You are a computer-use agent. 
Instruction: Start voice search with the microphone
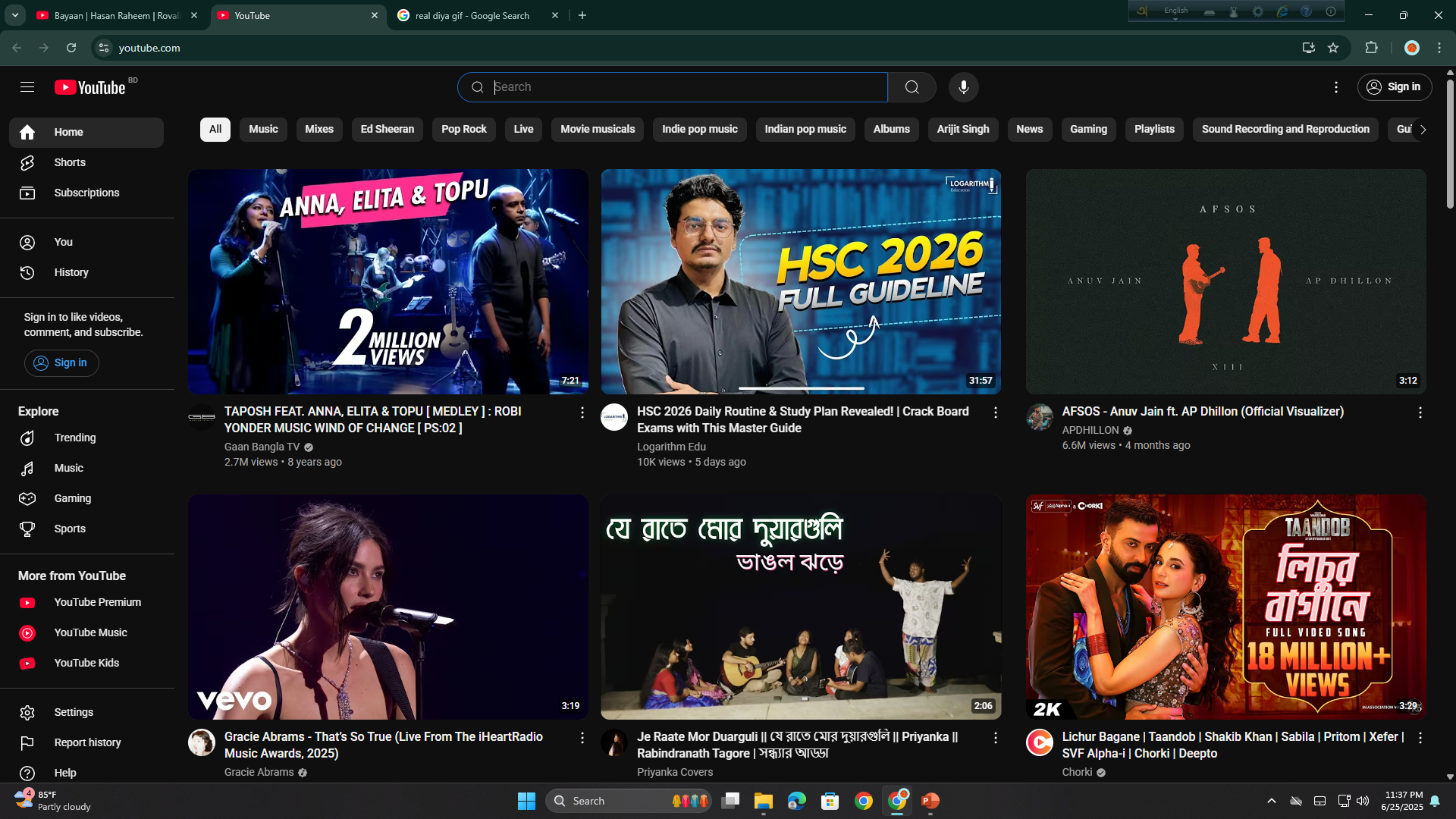(964, 87)
